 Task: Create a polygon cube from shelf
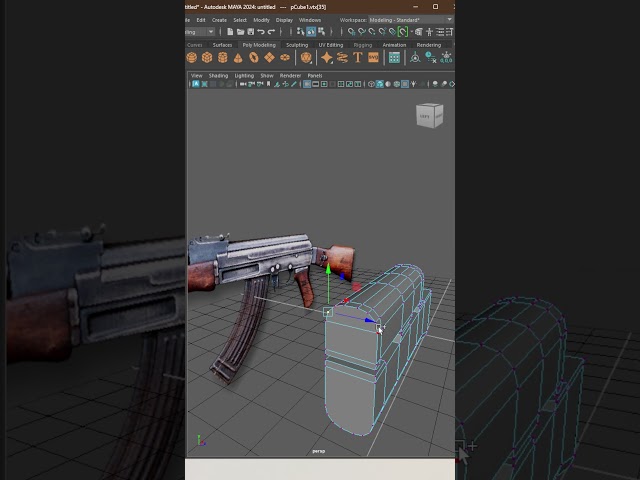click(x=207, y=58)
